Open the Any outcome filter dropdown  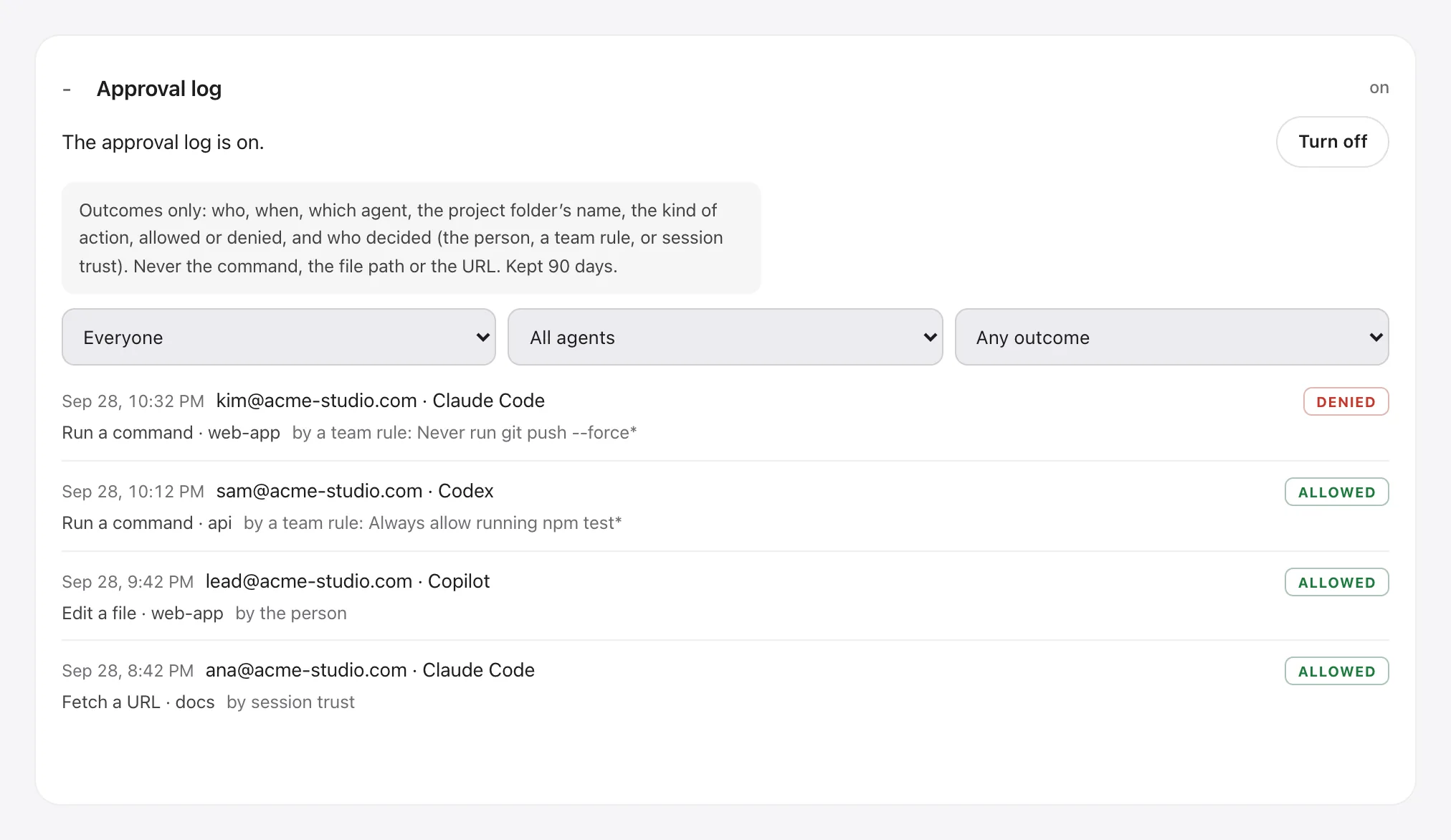[1171, 337]
